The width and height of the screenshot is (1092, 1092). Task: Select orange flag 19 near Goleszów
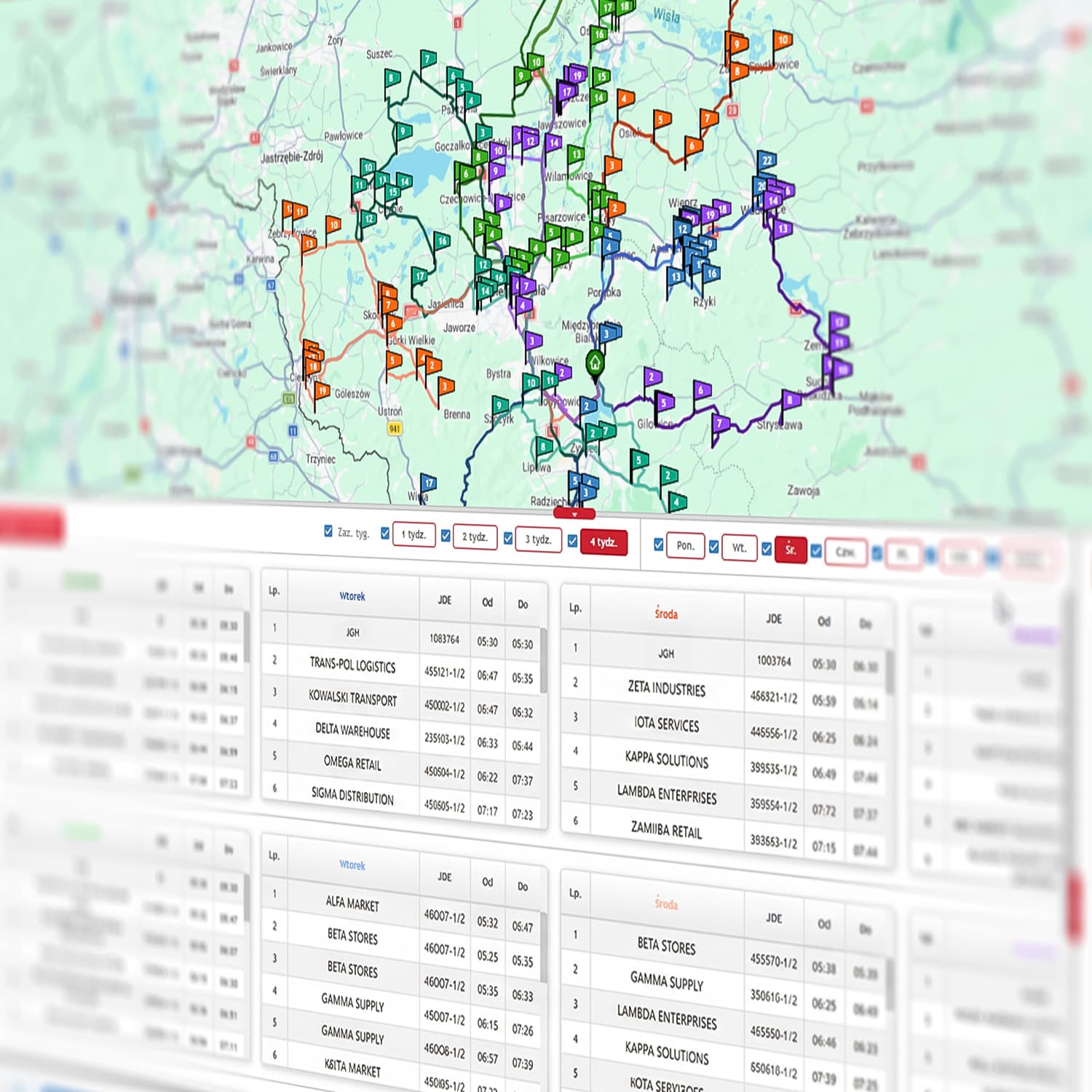(x=322, y=391)
